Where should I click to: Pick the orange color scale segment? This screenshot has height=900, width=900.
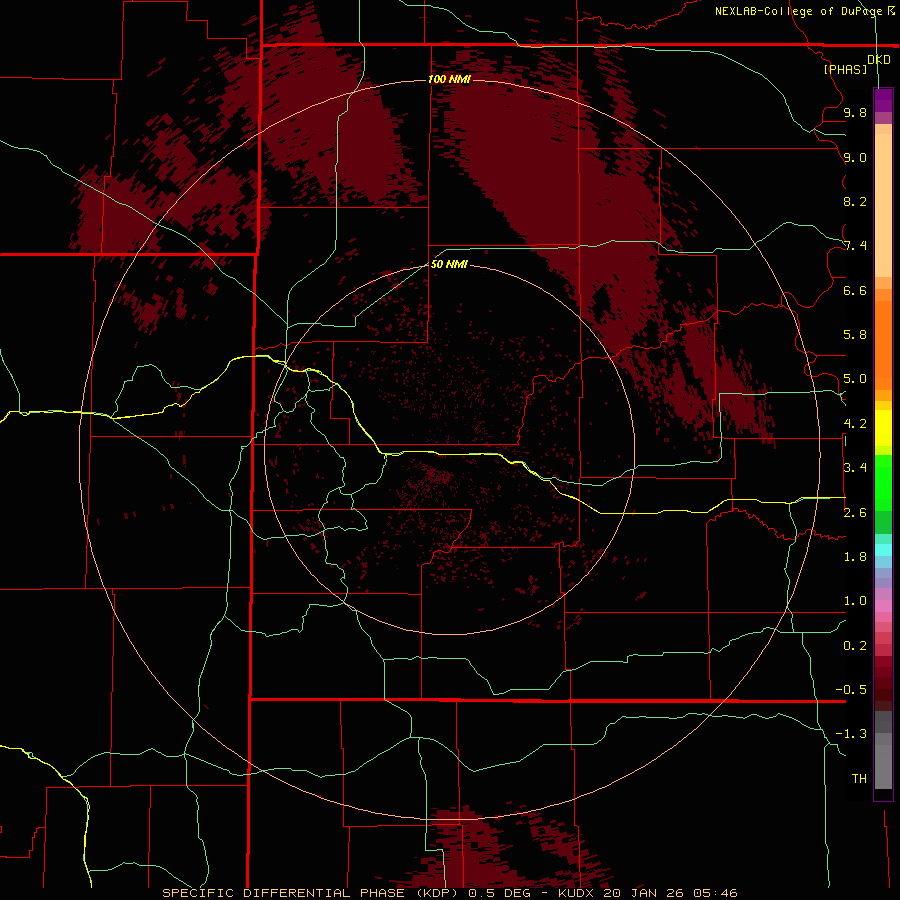[x=883, y=344]
